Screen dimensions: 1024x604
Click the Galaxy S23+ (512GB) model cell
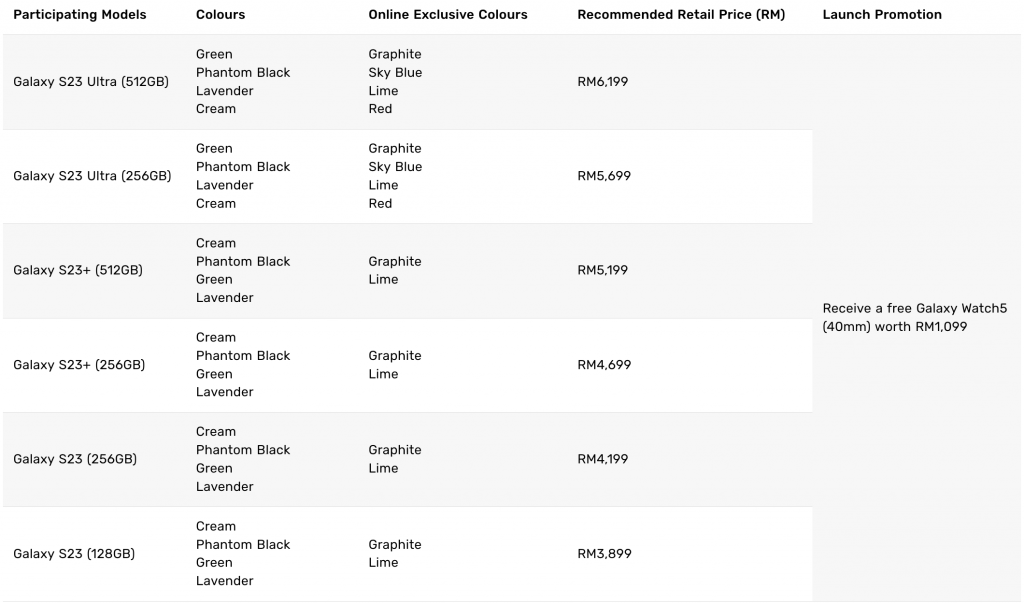coord(78,270)
